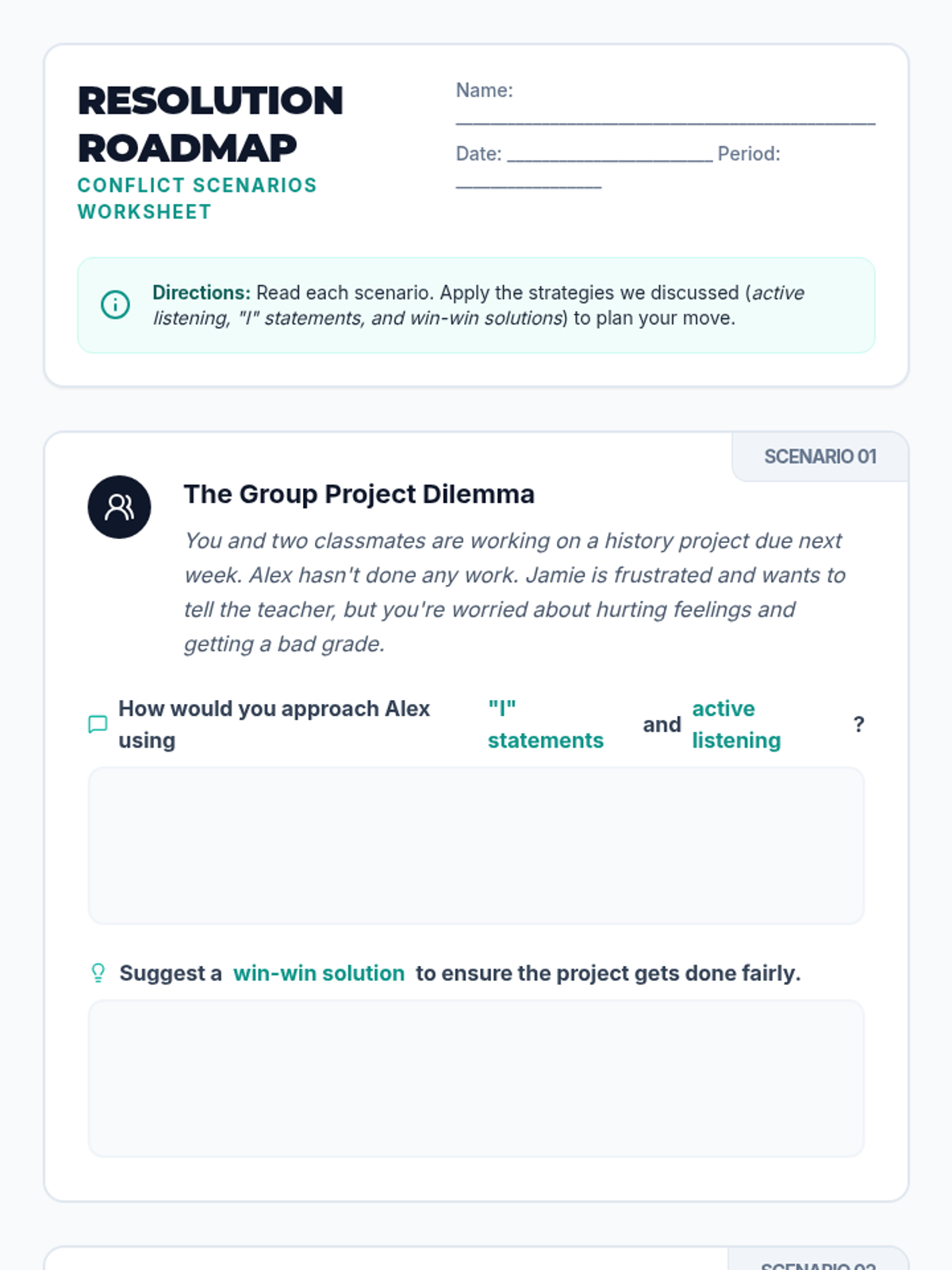Click the Resolution Roadmap title
Image resolution: width=952 pixels, height=1270 pixels.
point(210,124)
